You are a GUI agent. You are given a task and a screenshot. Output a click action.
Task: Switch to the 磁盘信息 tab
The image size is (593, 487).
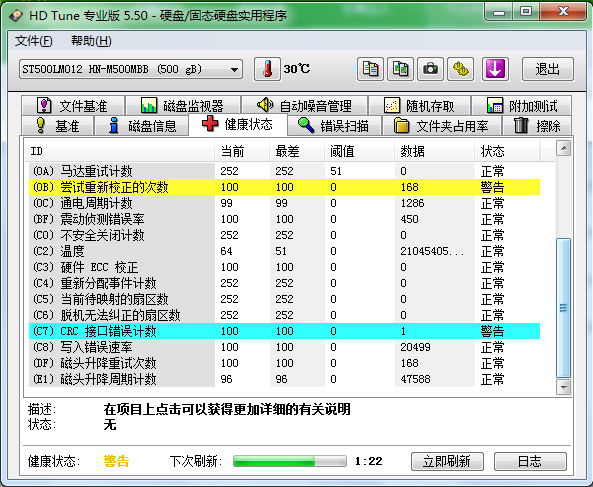141,126
